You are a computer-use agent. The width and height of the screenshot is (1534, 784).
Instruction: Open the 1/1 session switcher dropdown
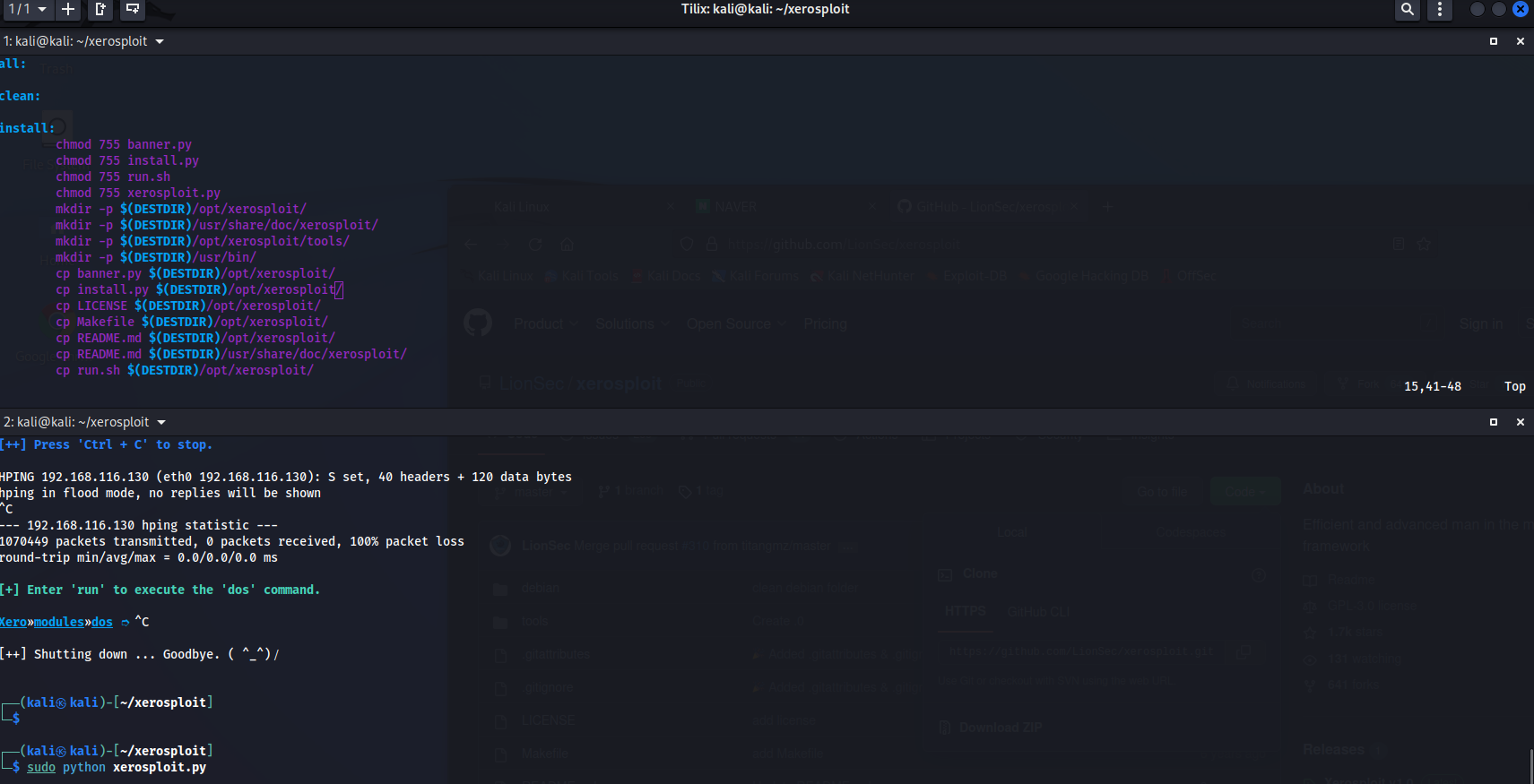(x=26, y=9)
